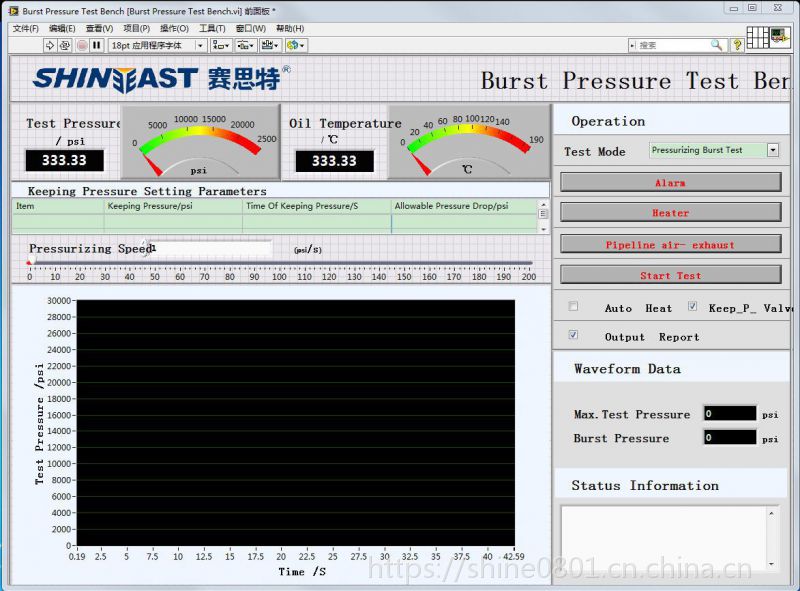Click the Test Pressure 333.33 readout
Image resolution: width=800 pixels, height=591 pixels.
pyautogui.click(x=65, y=160)
